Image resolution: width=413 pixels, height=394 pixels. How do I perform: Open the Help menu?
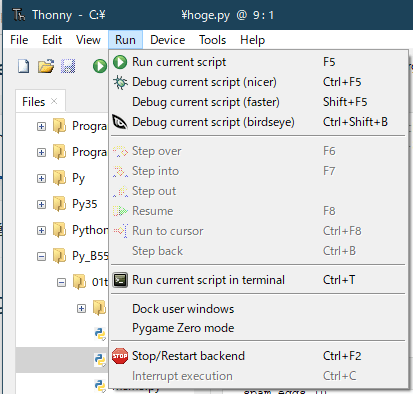[x=252, y=40]
